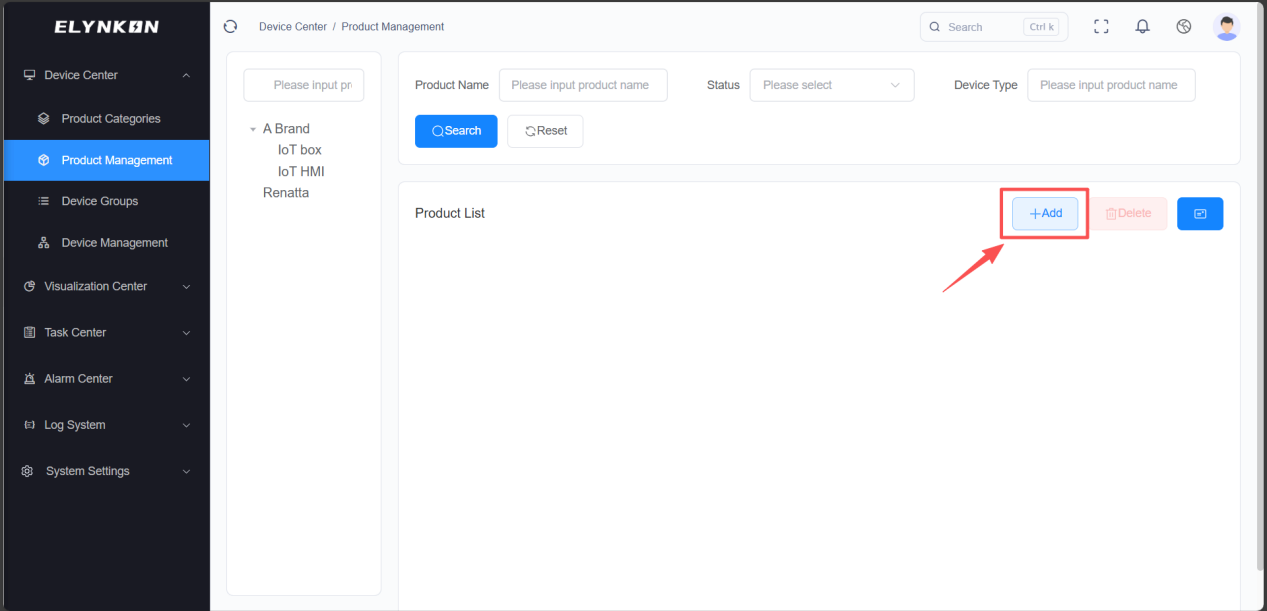Viewport: 1267px width, 611px height.
Task: Expand the System Settings menu
Action: tap(105, 471)
